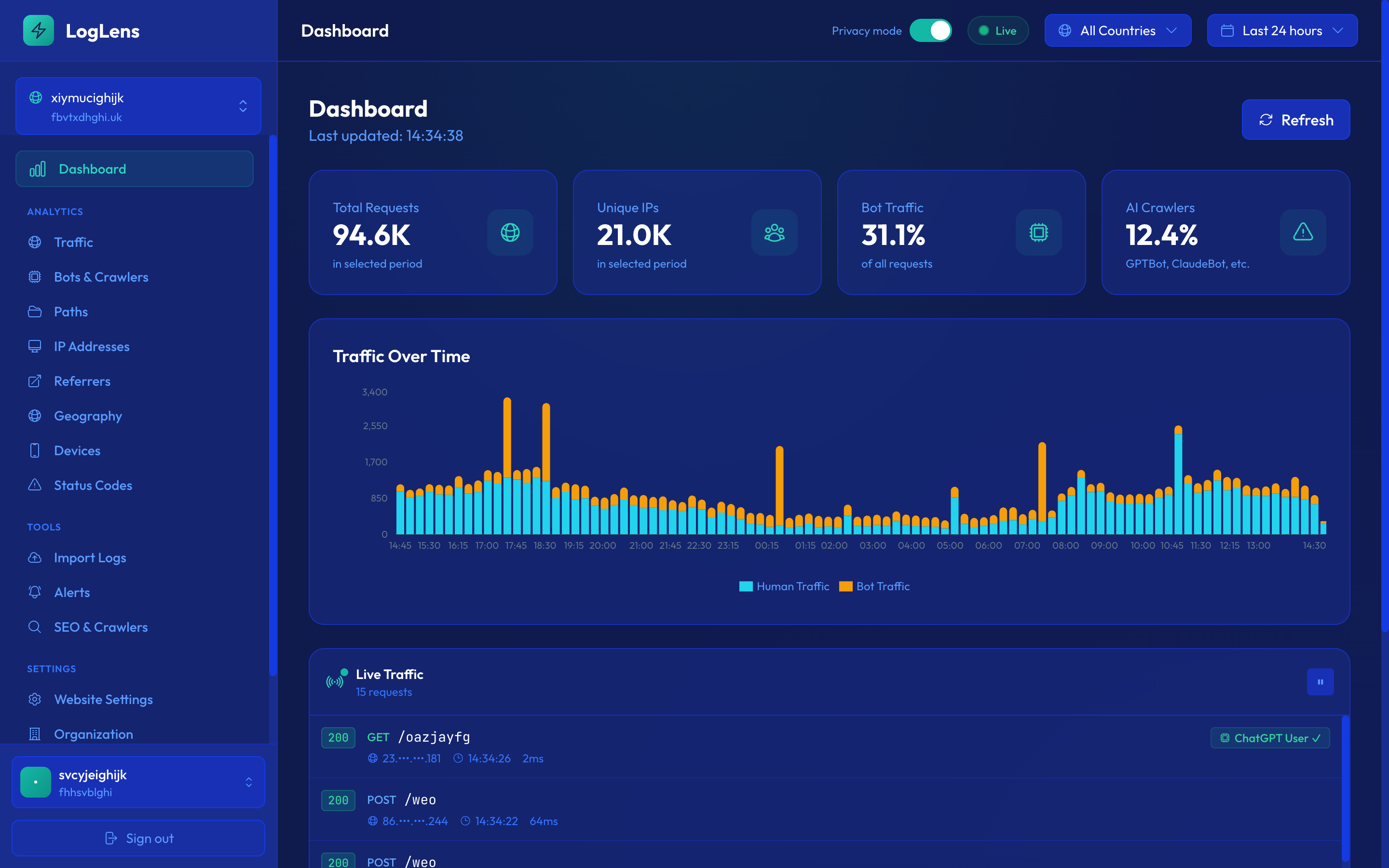Screen dimensions: 1389x868
Task: Open the Website Settings page
Action: (103, 699)
